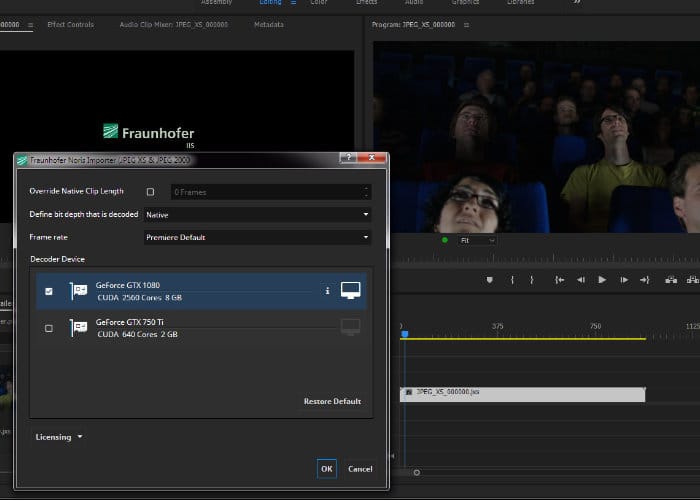Open the Frame rate 'Premiere Default' dropdown
Image resolution: width=700 pixels, height=500 pixels.
click(257, 237)
